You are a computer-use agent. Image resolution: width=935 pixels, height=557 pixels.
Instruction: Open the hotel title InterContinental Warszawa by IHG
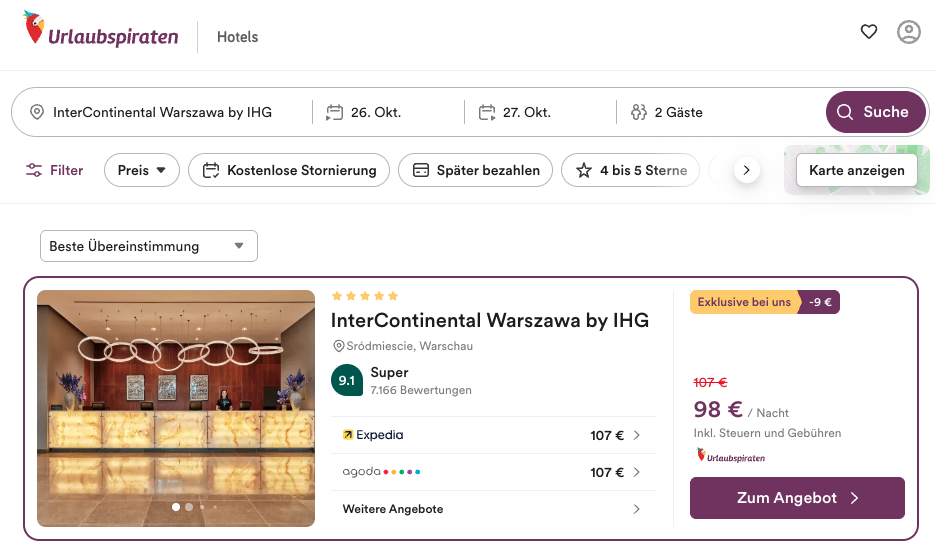tap(490, 320)
